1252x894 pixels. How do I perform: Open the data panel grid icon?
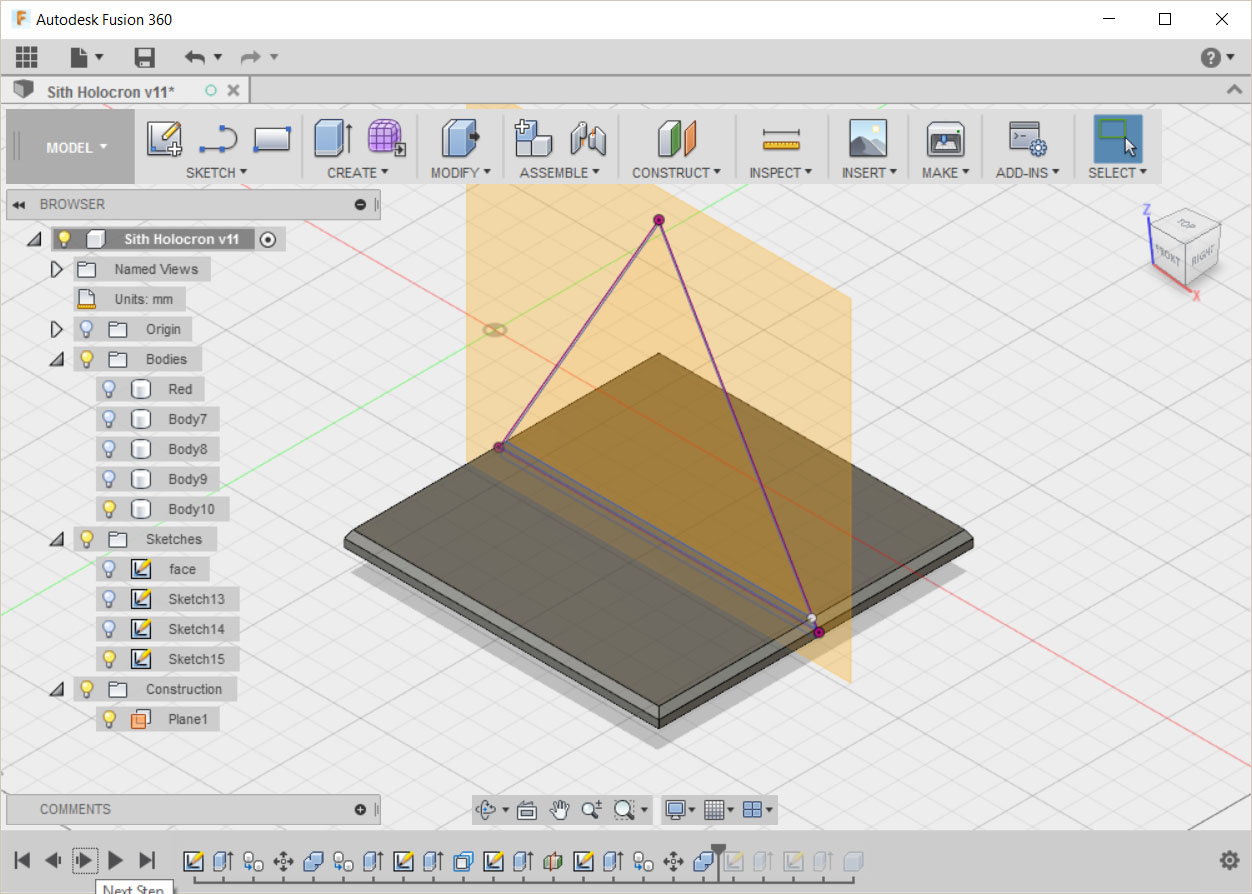[x=27, y=57]
